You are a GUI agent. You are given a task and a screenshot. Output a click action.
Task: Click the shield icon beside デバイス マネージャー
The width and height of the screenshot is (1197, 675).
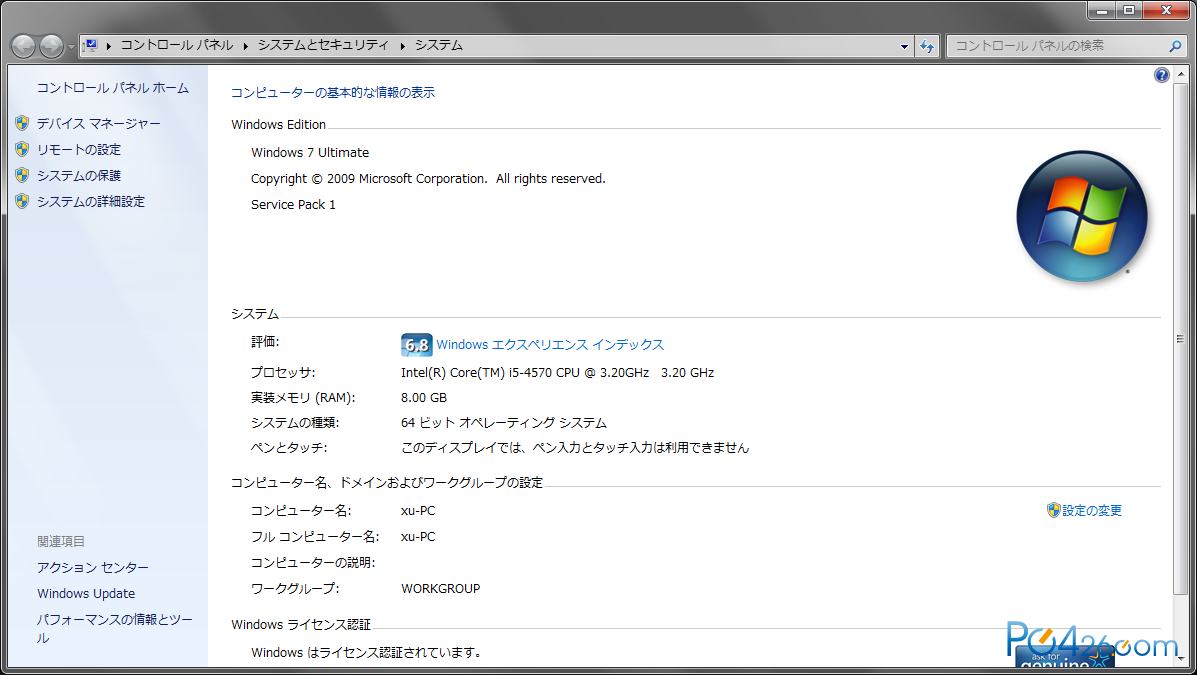[x=22, y=123]
